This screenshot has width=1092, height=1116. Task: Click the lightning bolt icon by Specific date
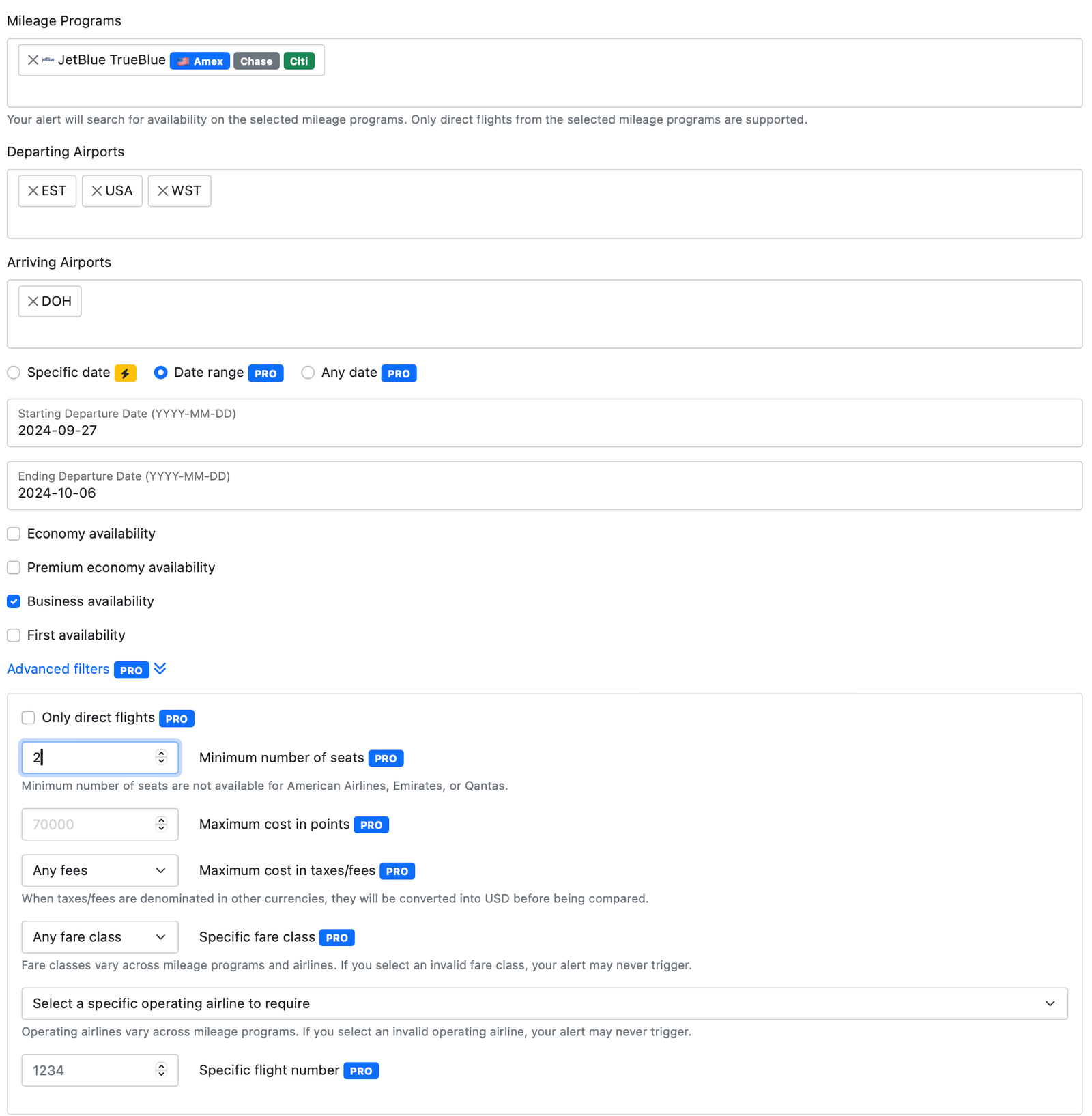coord(126,373)
